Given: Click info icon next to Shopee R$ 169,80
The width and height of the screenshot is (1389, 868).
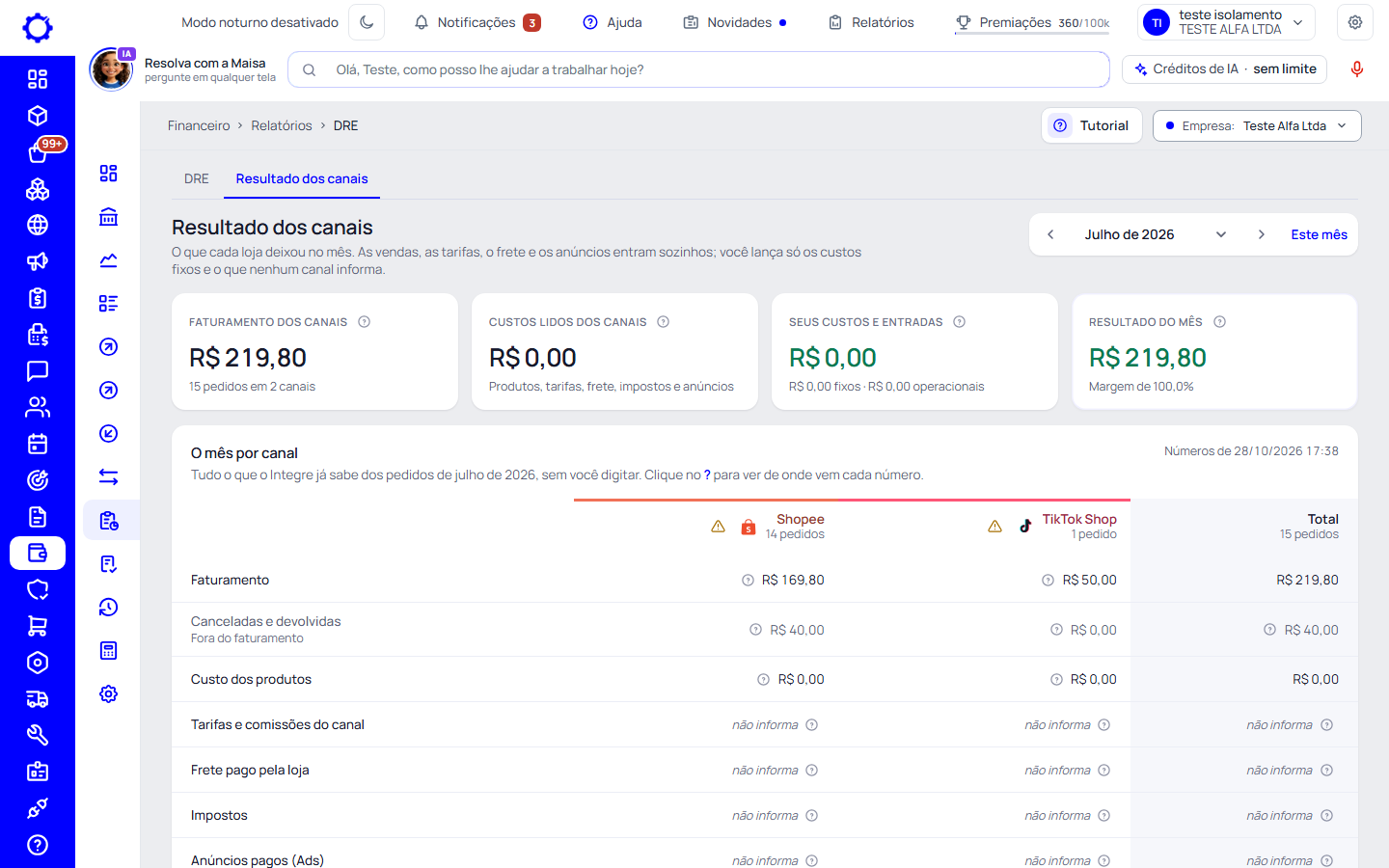Looking at the screenshot, I should pyautogui.click(x=748, y=581).
